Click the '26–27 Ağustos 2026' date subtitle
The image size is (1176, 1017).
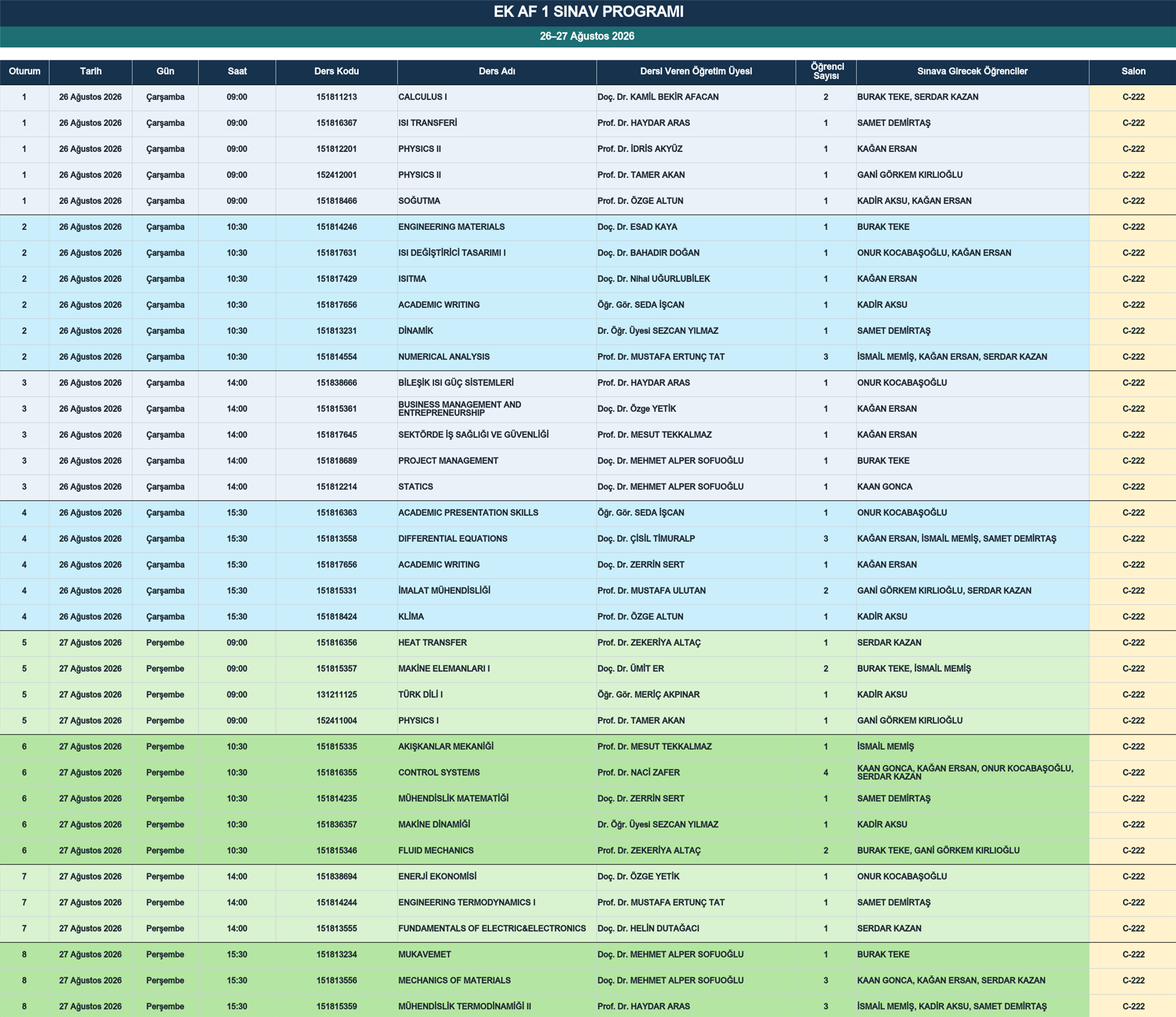pos(587,36)
